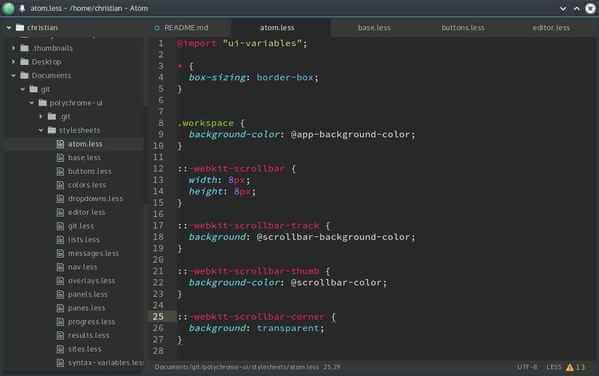Click the christian folder icon
Viewport: 599px width, 376px height.
point(20,28)
